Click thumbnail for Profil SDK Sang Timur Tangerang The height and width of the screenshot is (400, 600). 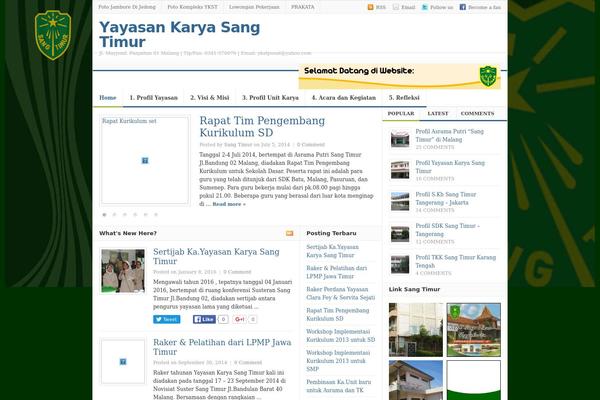[400, 233]
